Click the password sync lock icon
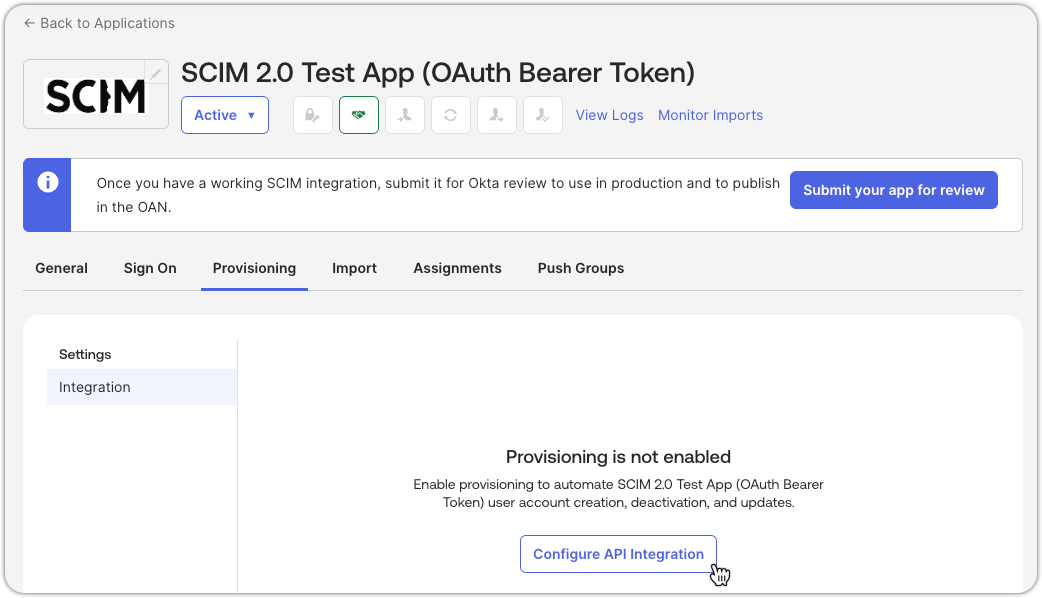 coord(313,115)
